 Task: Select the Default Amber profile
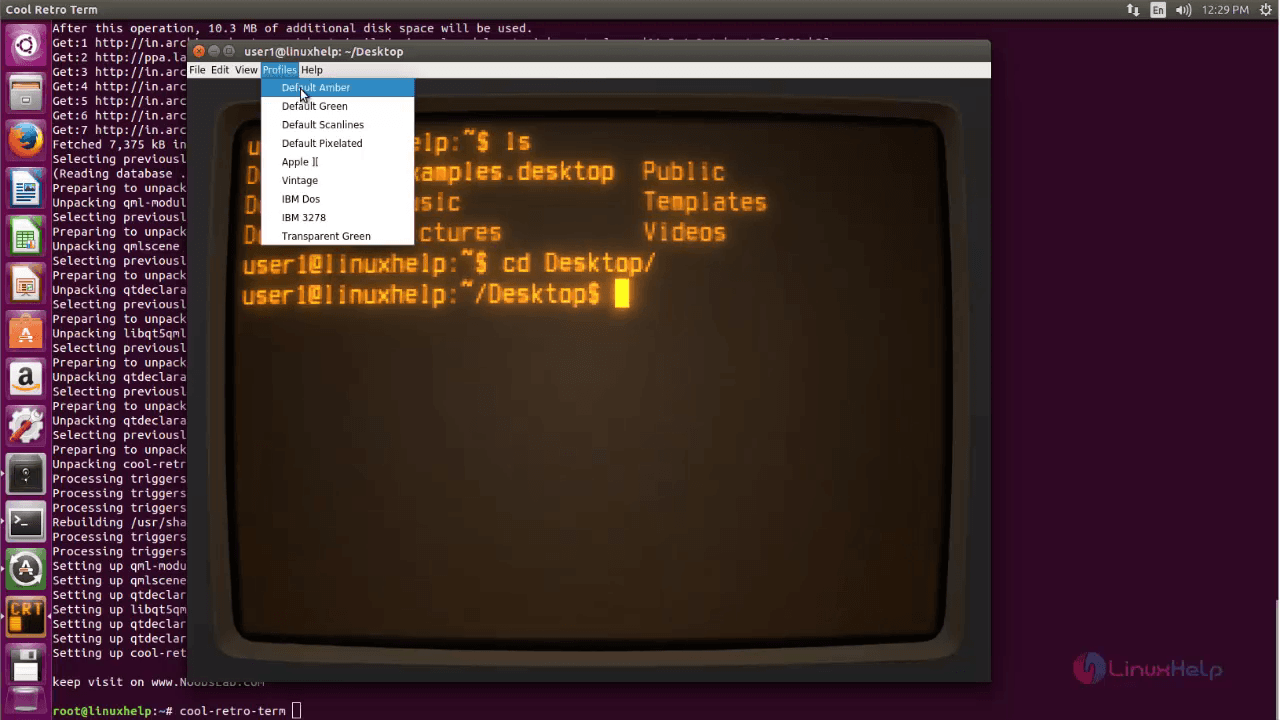(337, 87)
